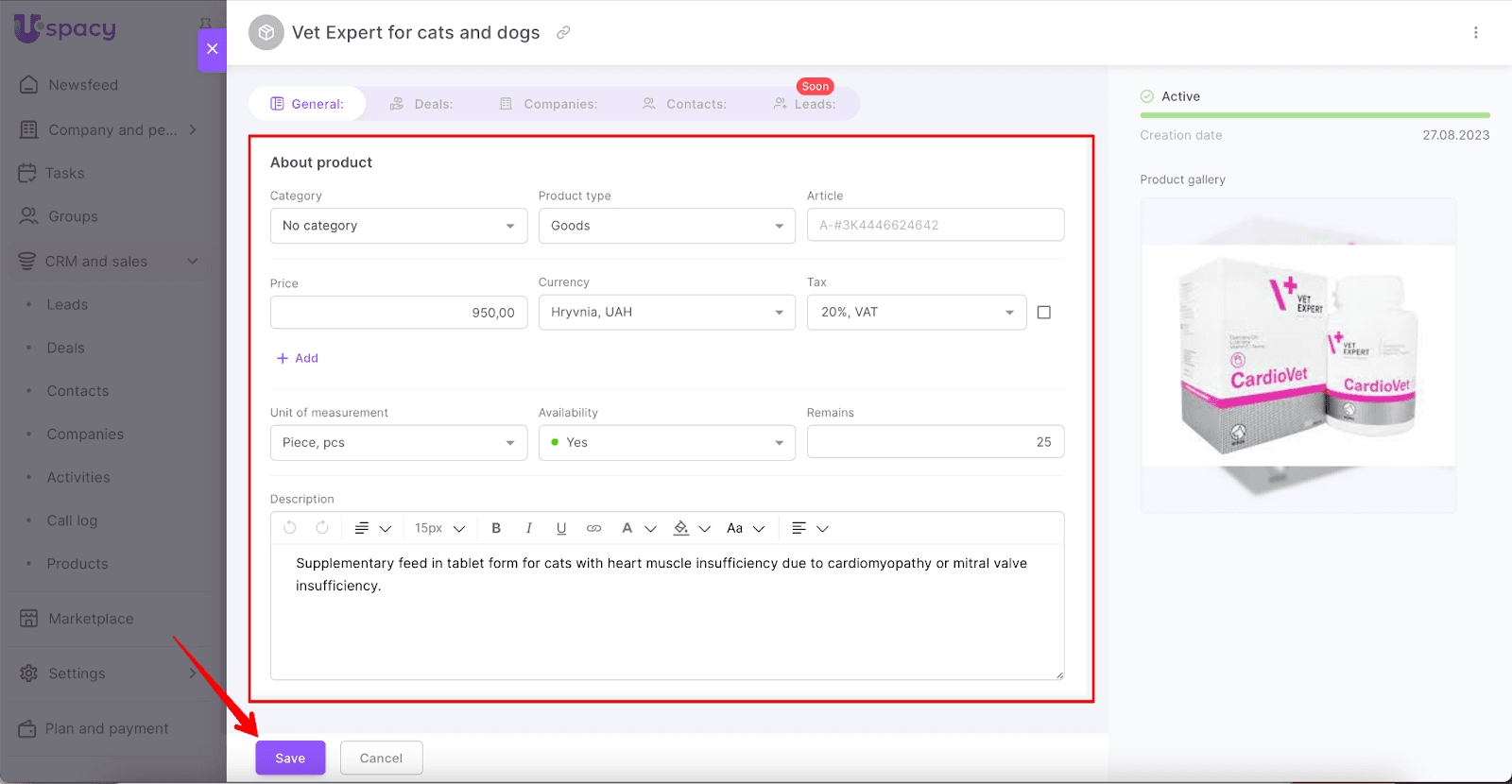Screen dimensions: 1512x784
Task: Change Availability dropdown currently set to Yes
Action: 666,442
